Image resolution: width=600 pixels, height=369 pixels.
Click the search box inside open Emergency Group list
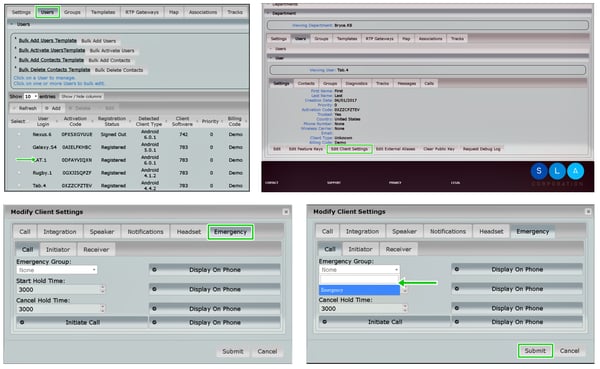click(359, 280)
